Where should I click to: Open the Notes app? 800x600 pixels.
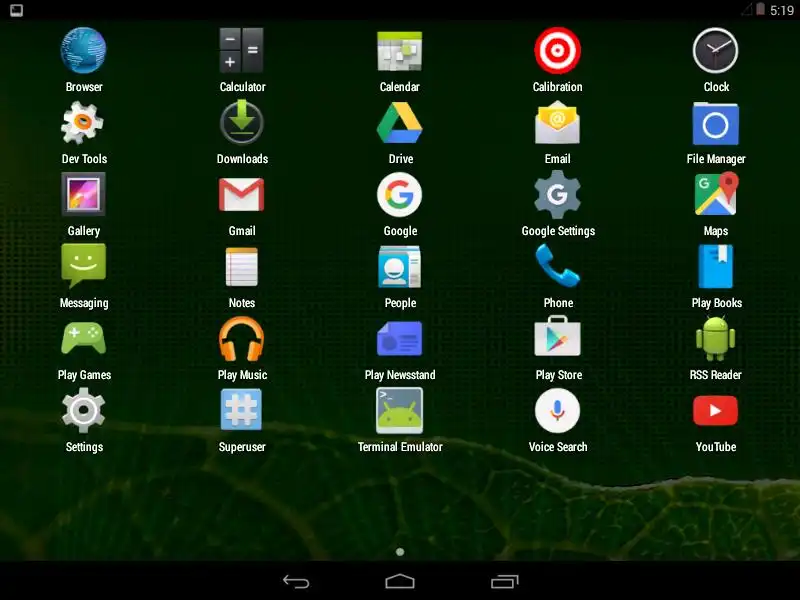click(242, 267)
